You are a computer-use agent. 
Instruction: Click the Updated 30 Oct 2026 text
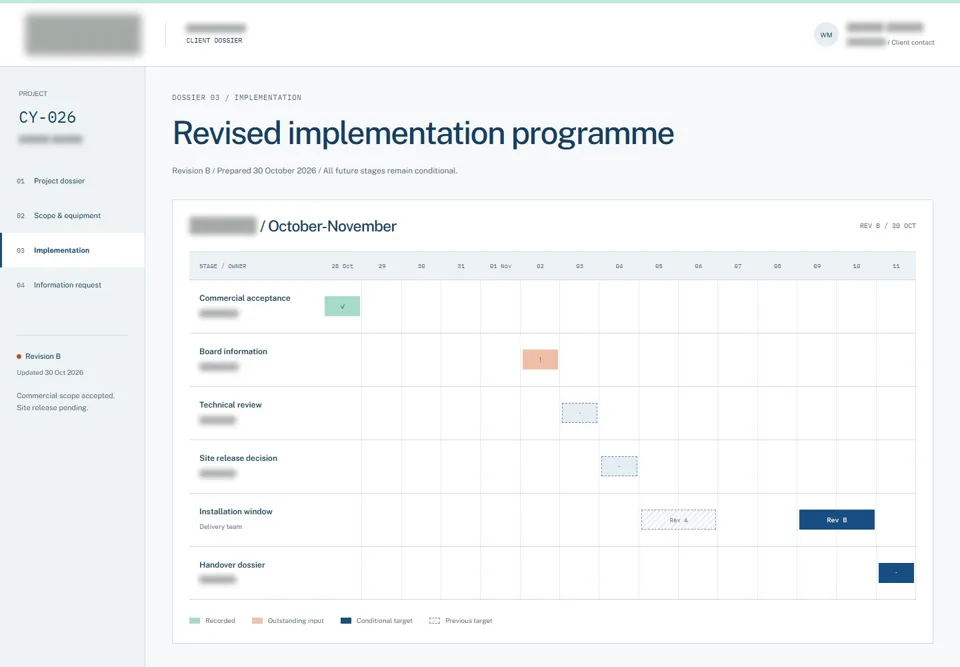[50, 372]
